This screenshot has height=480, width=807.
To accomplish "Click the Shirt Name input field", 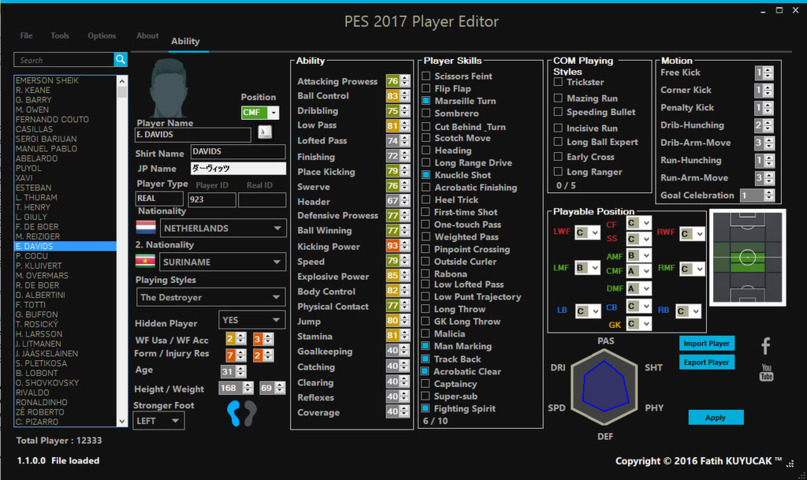I will (238, 151).
